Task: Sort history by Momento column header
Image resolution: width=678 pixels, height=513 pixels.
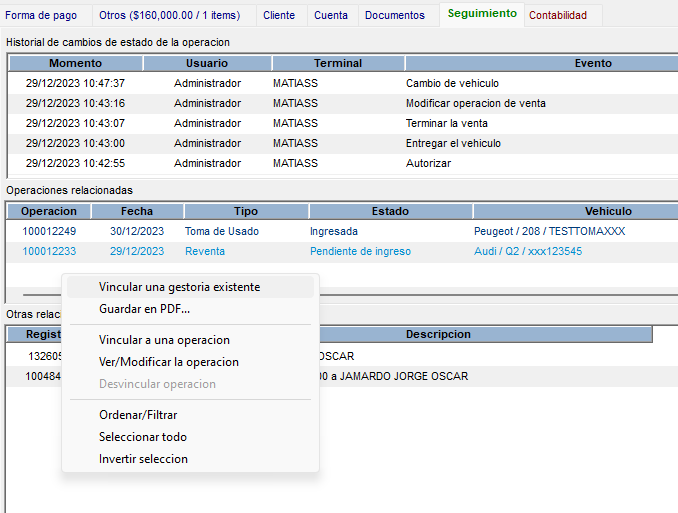Action: point(75,63)
